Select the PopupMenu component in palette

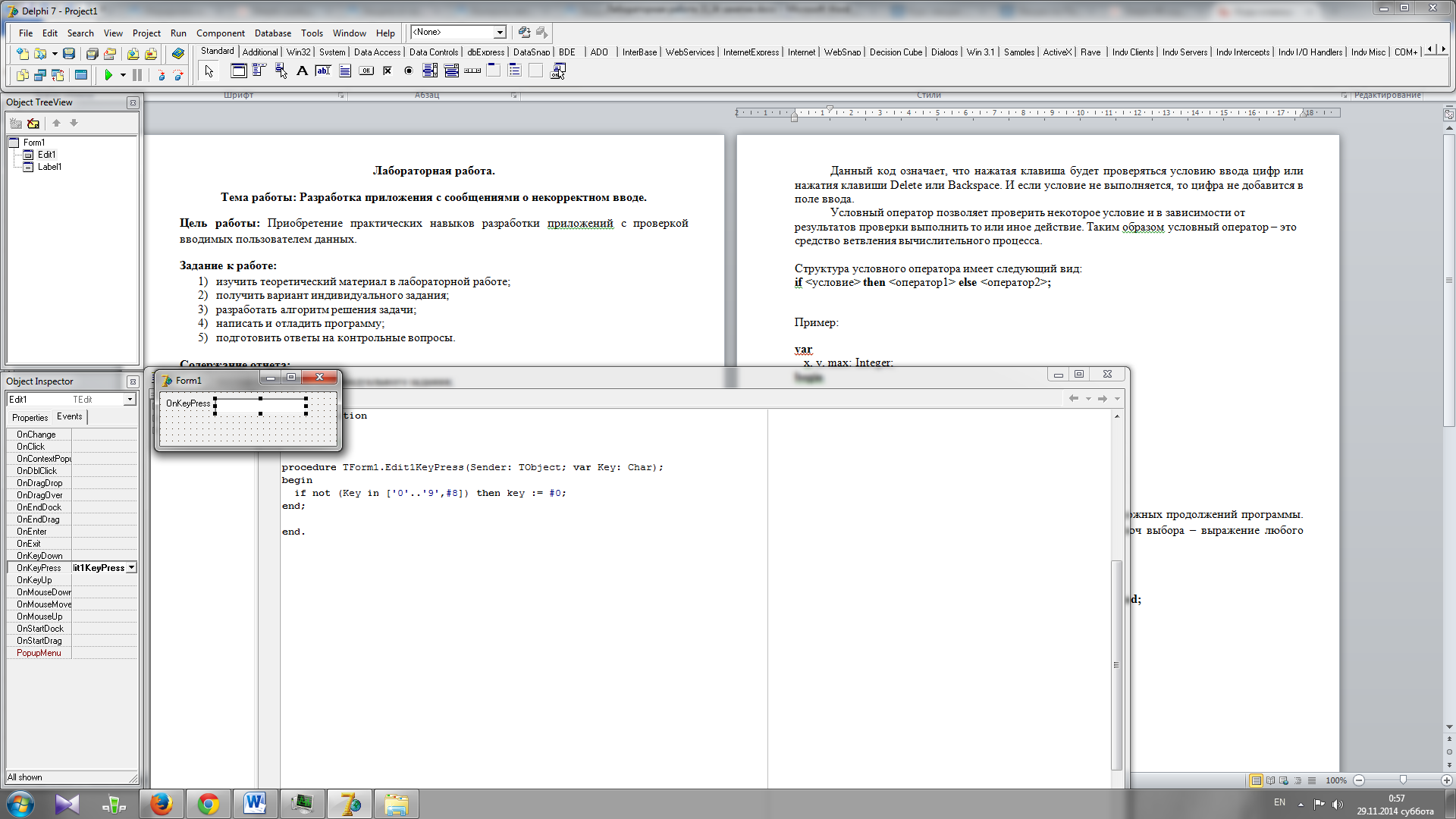click(281, 71)
